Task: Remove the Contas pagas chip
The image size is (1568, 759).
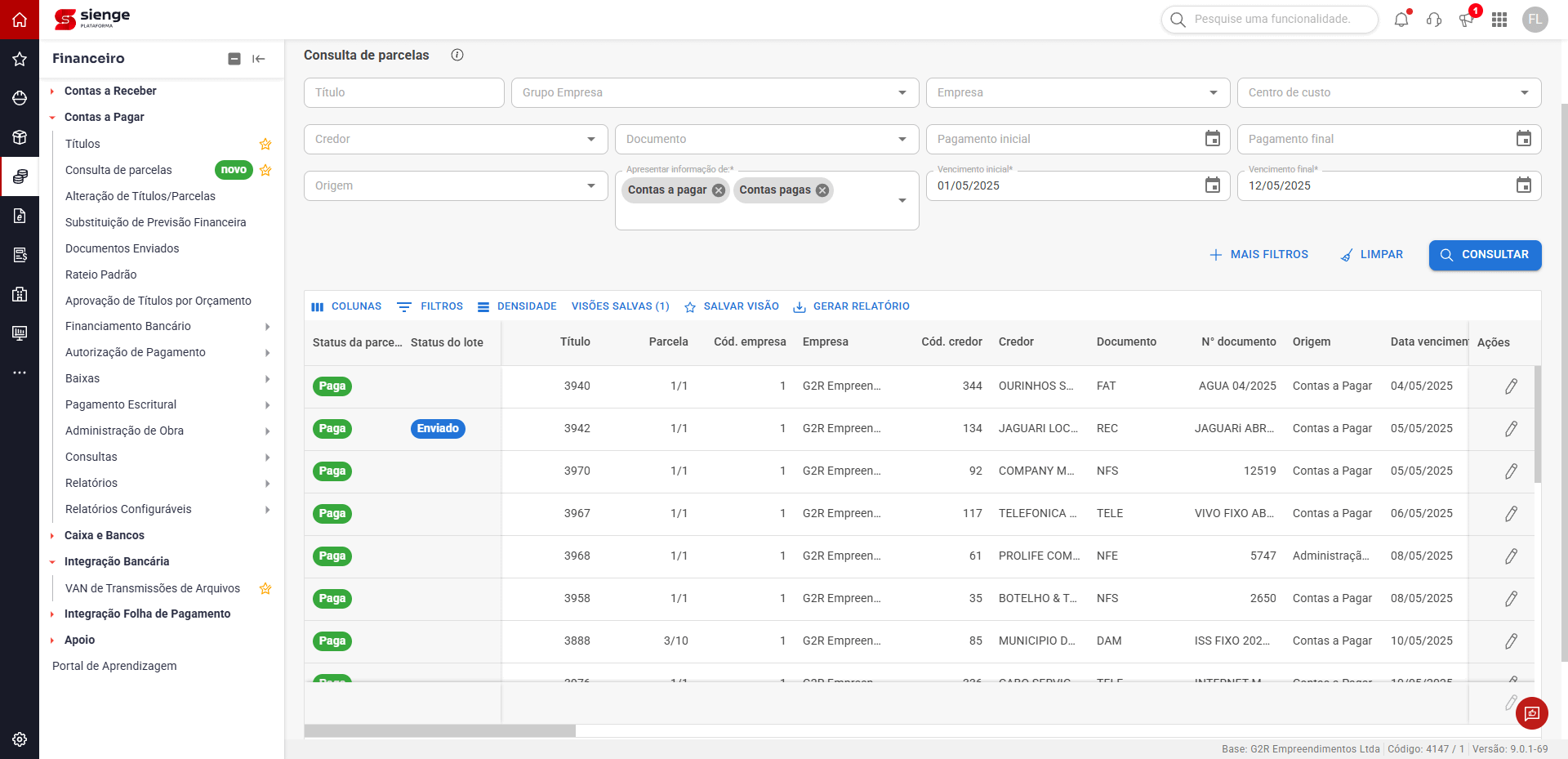Action: tap(822, 190)
